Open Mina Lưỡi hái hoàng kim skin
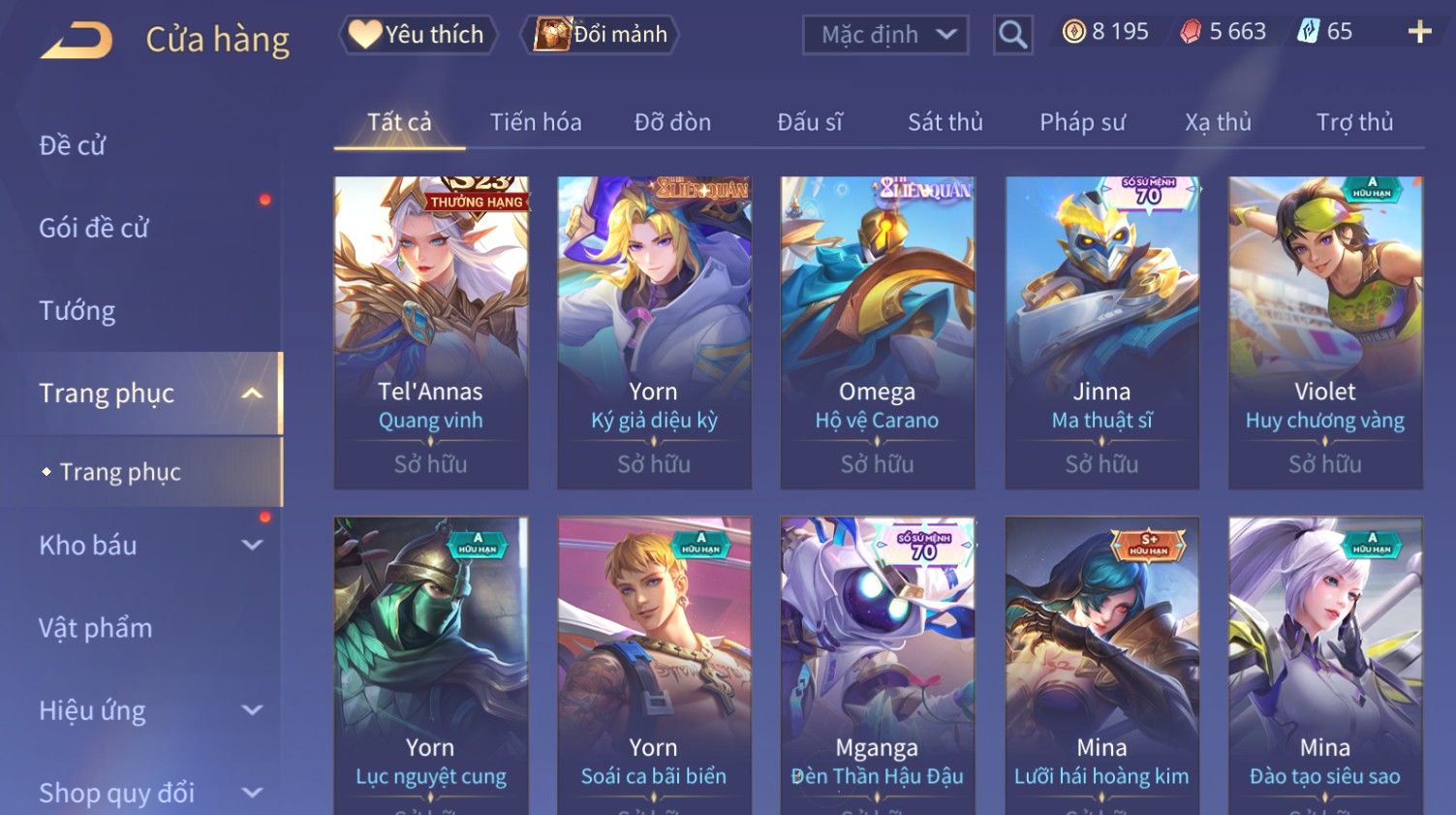The height and width of the screenshot is (815, 1456). tap(1102, 666)
